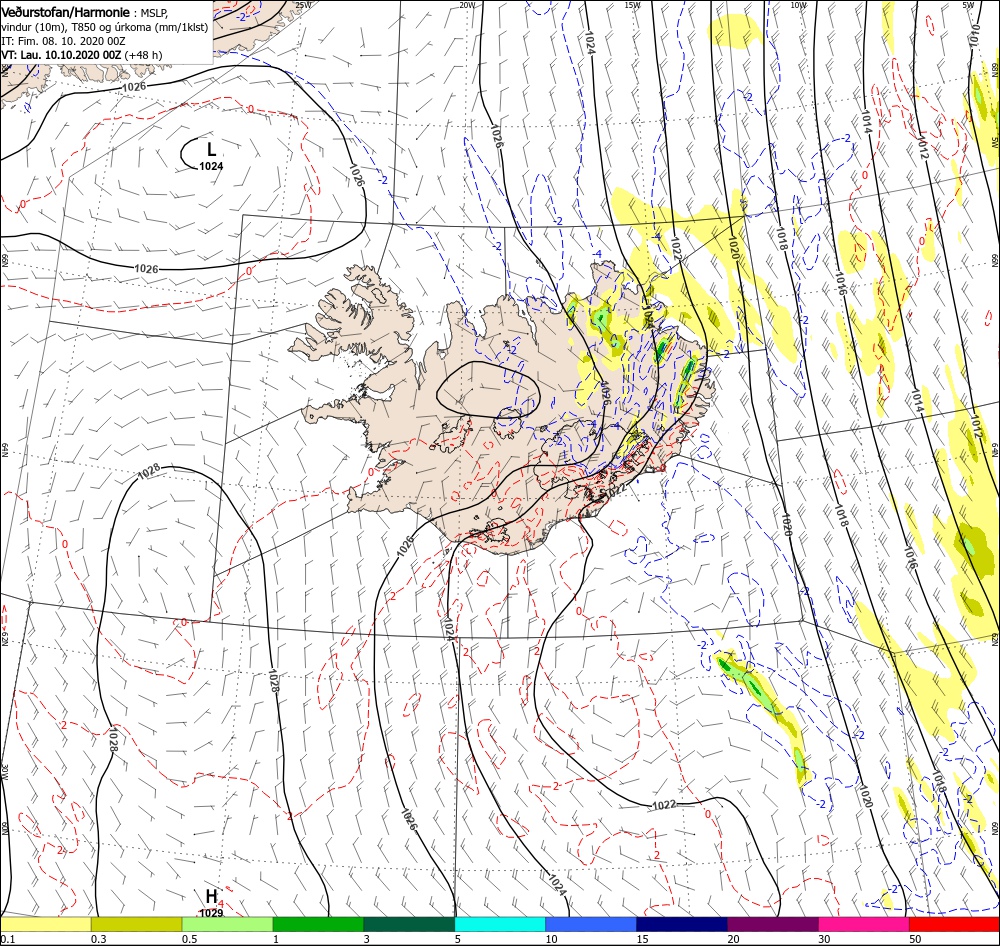The width and height of the screenshot is (1000, 946).
Task: Click the '20W' longitude label
Action: [467, 5]
